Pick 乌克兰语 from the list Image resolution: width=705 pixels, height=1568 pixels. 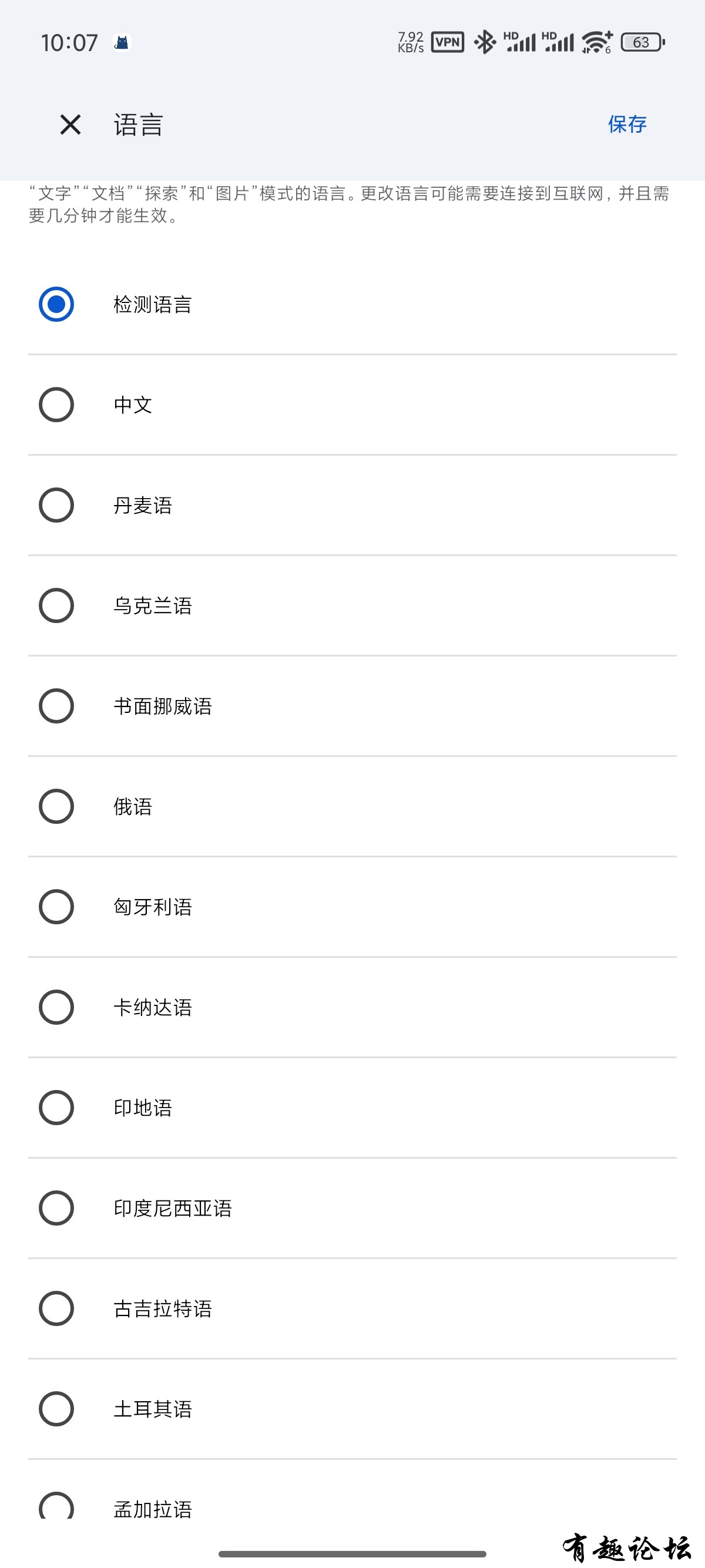(352, 605)
